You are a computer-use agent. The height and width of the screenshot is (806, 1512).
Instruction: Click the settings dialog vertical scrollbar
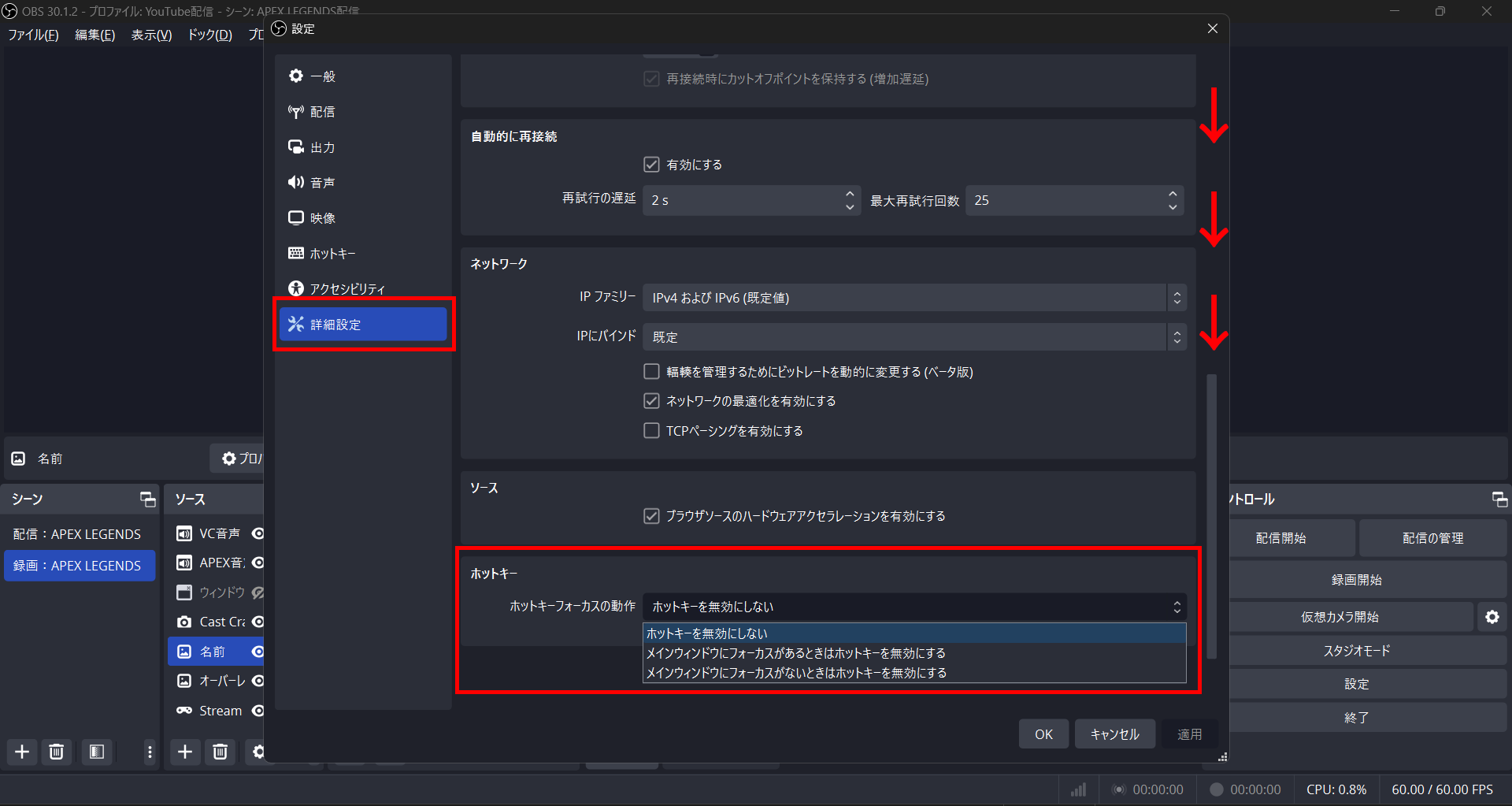(1212, 516)
